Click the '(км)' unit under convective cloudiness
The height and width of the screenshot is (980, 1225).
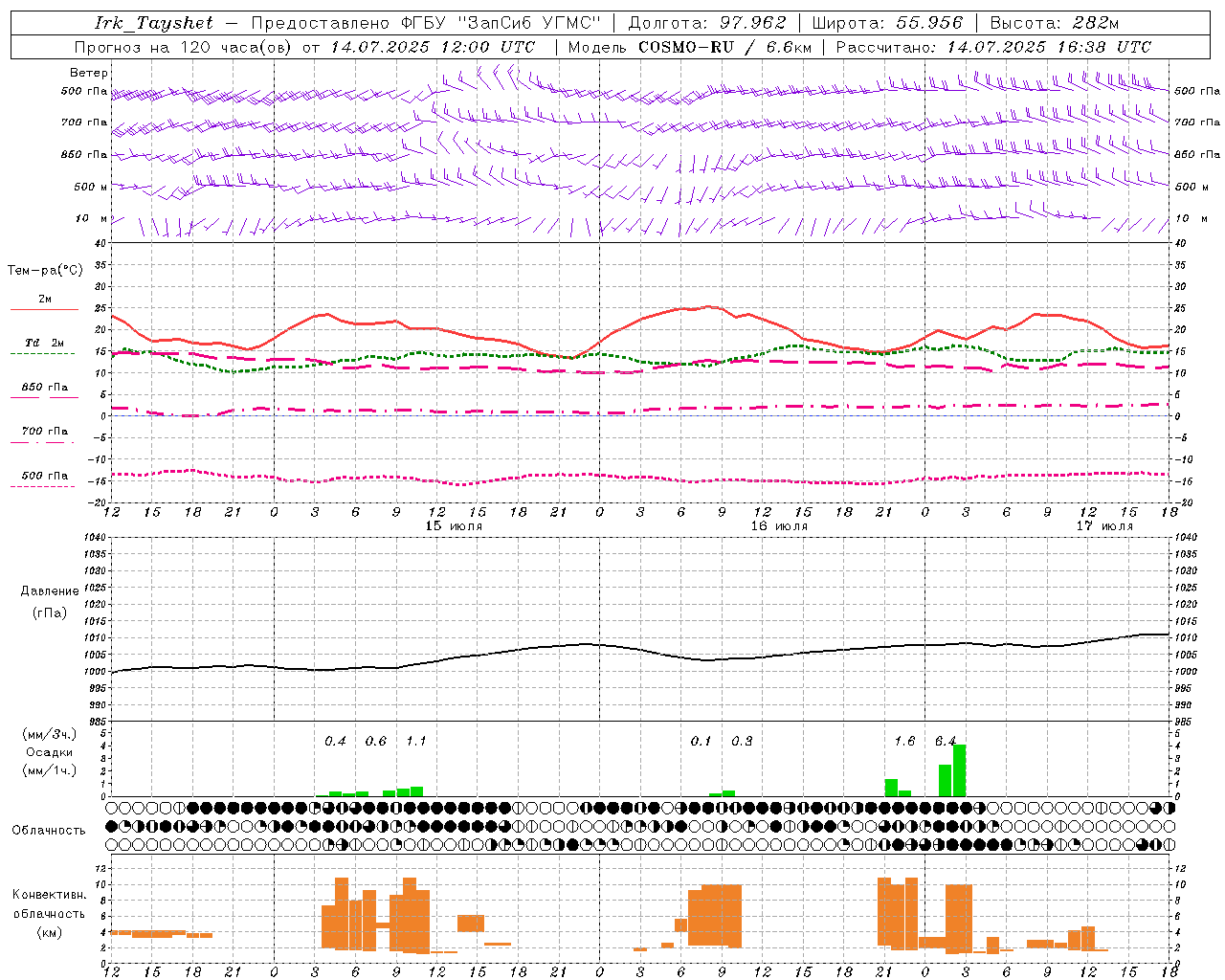point(50,932)
